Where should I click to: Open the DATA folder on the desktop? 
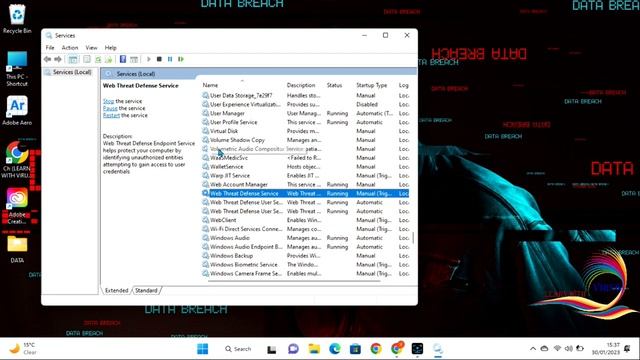point(17,249)
